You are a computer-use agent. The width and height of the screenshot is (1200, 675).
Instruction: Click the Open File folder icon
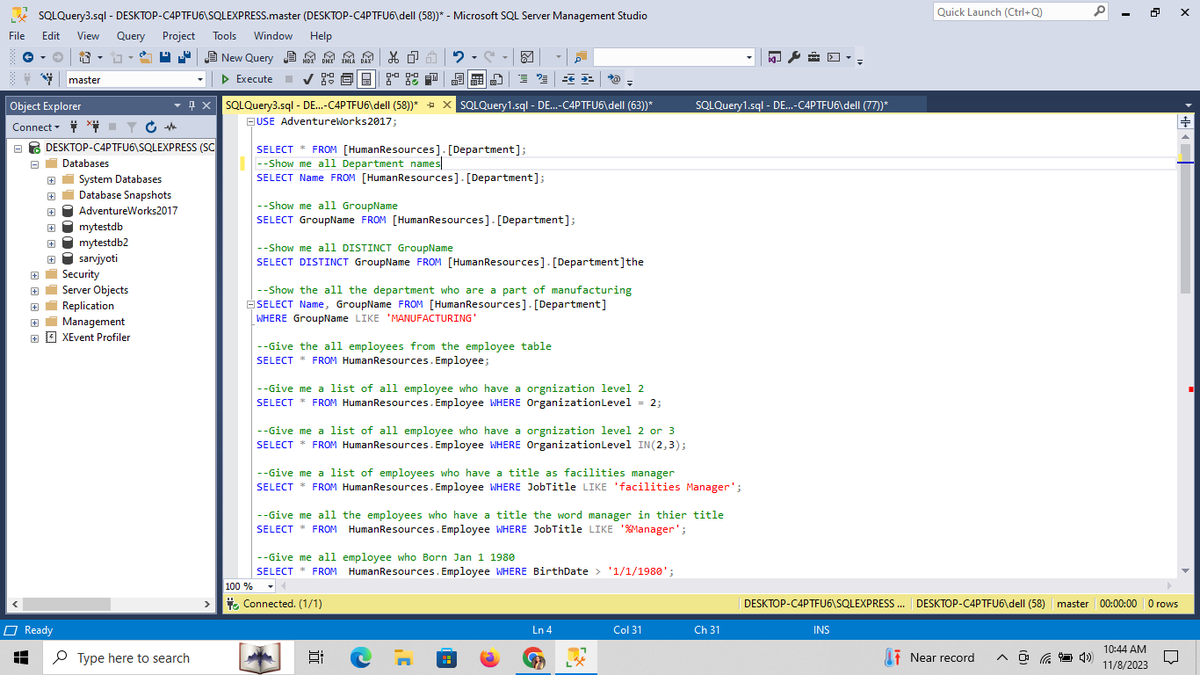(146, 57)
